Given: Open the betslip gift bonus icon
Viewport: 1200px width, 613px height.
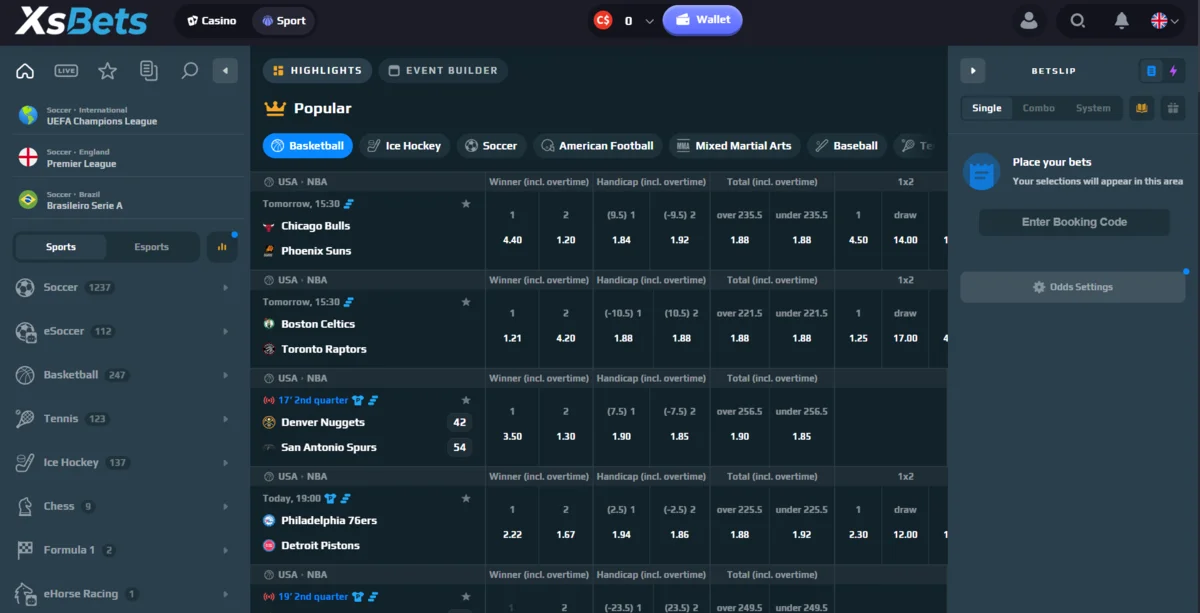Looking at the screenshot, I should [x=1173, y=108].
